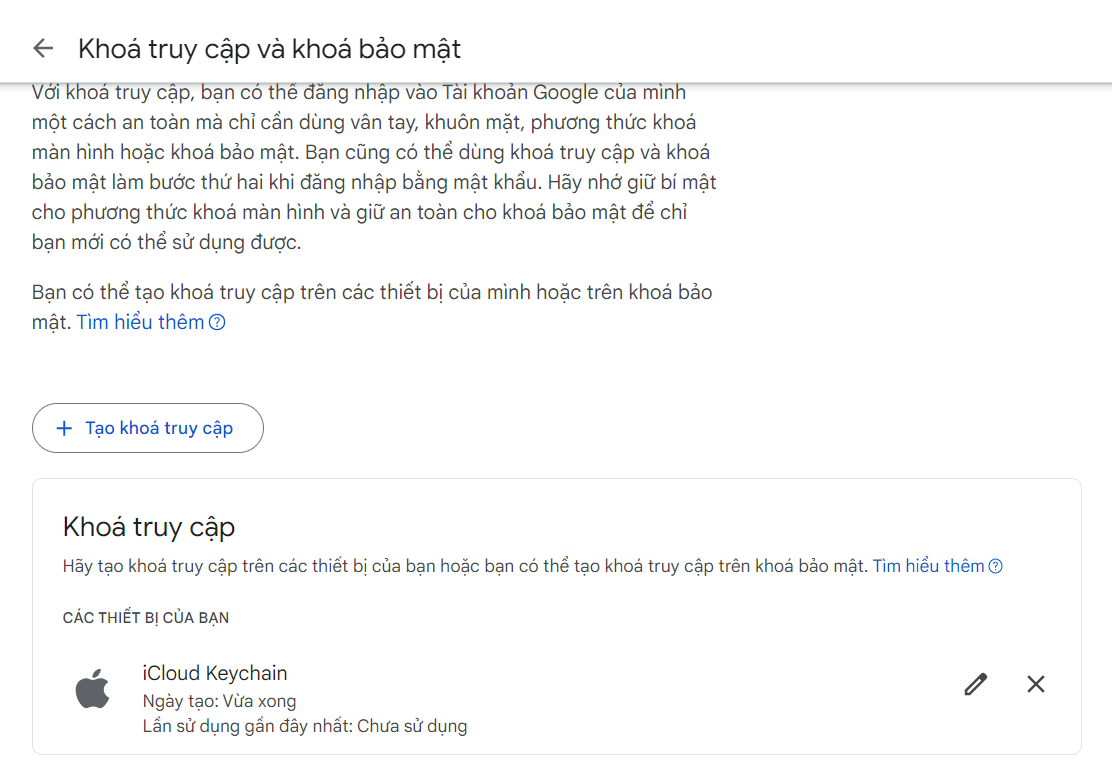Click 'CÁC THIẾT BỊ CỦA BẠN' section label
The image size is (1112, 768).
146,618
